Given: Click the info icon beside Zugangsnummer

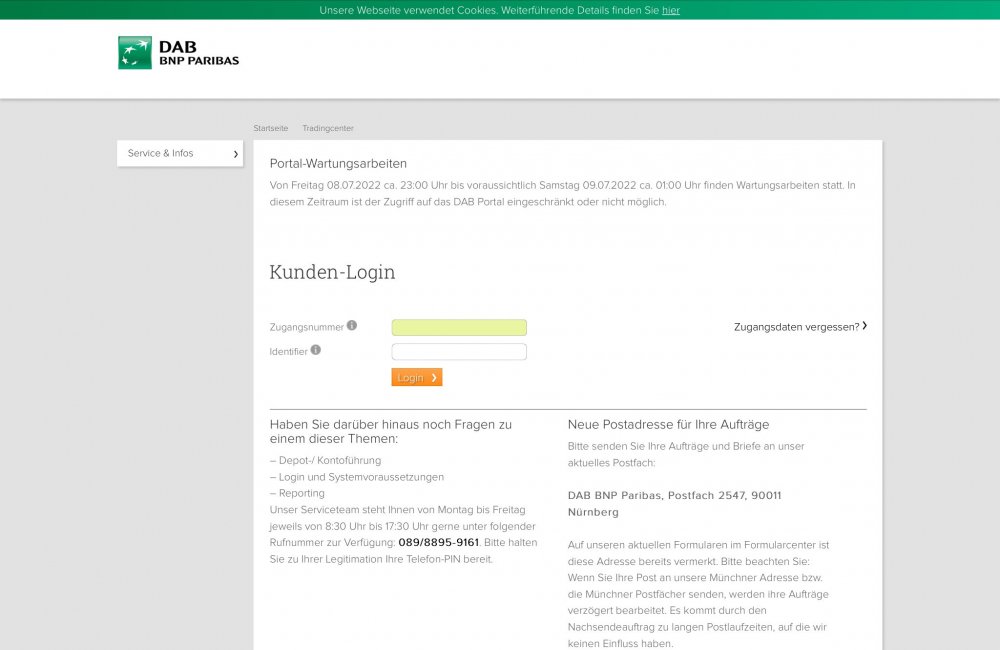Looking at the screenshot, I should (352, 325).
